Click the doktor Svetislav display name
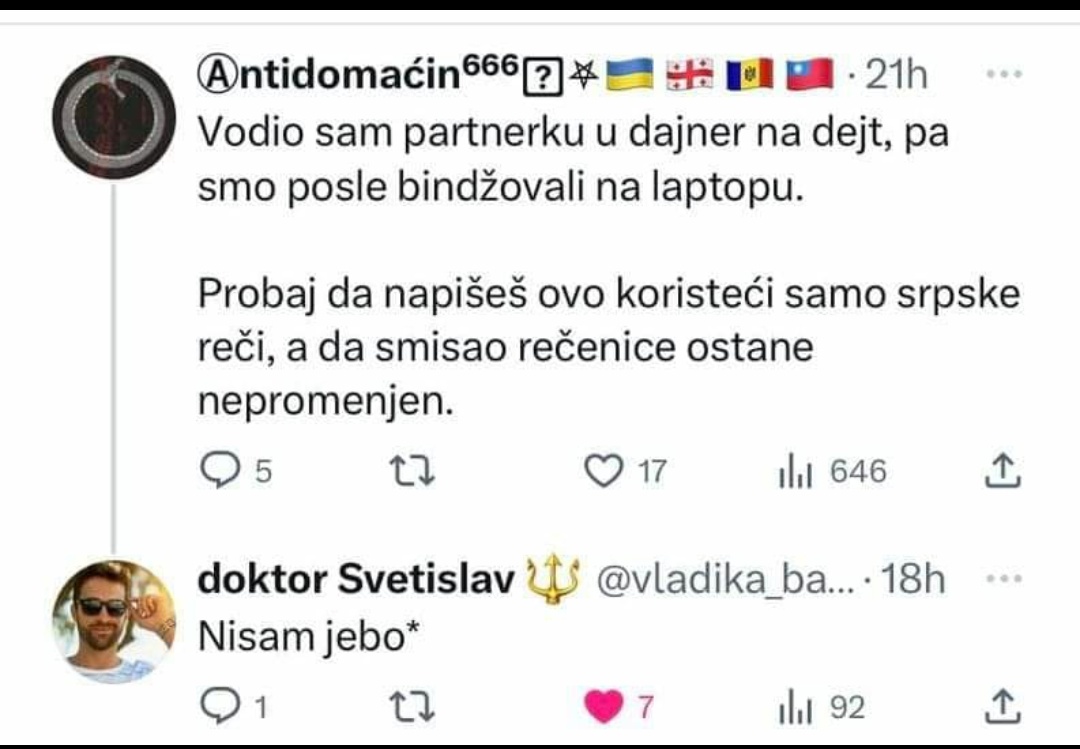 (x=356, y=580)
